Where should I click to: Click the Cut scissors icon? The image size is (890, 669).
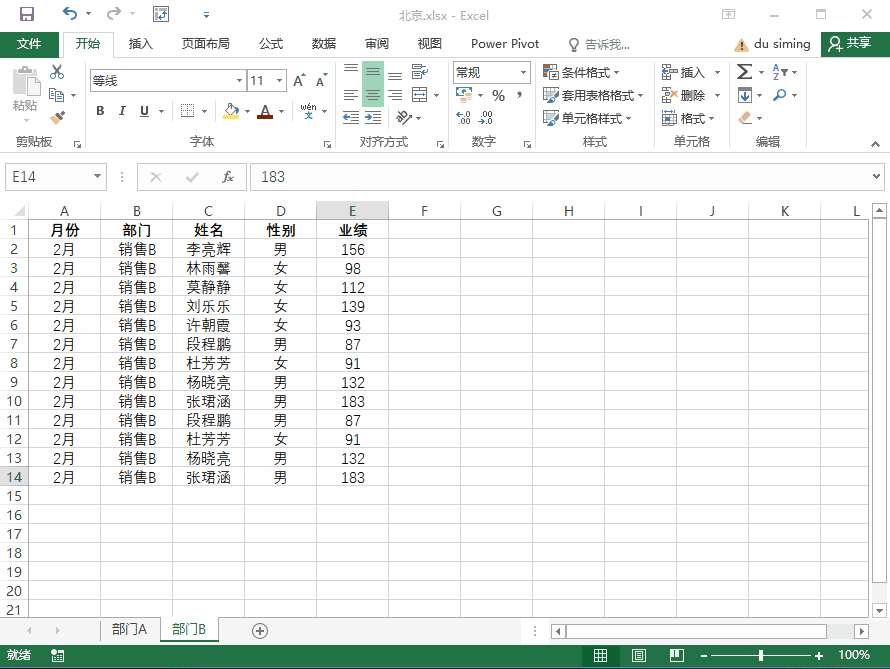click(57, 72)
